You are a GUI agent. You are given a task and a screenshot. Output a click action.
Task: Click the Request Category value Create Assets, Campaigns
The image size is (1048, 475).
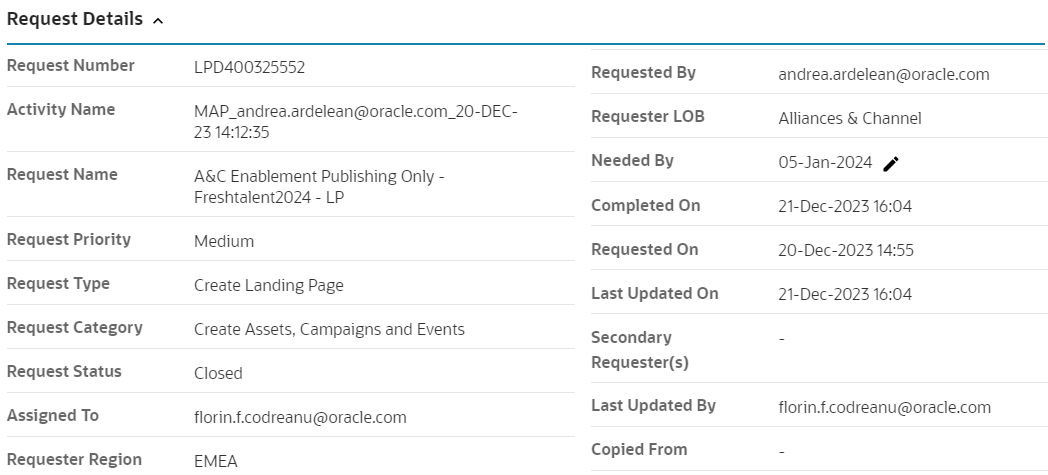pyautogui.click(x=329, y=329)
